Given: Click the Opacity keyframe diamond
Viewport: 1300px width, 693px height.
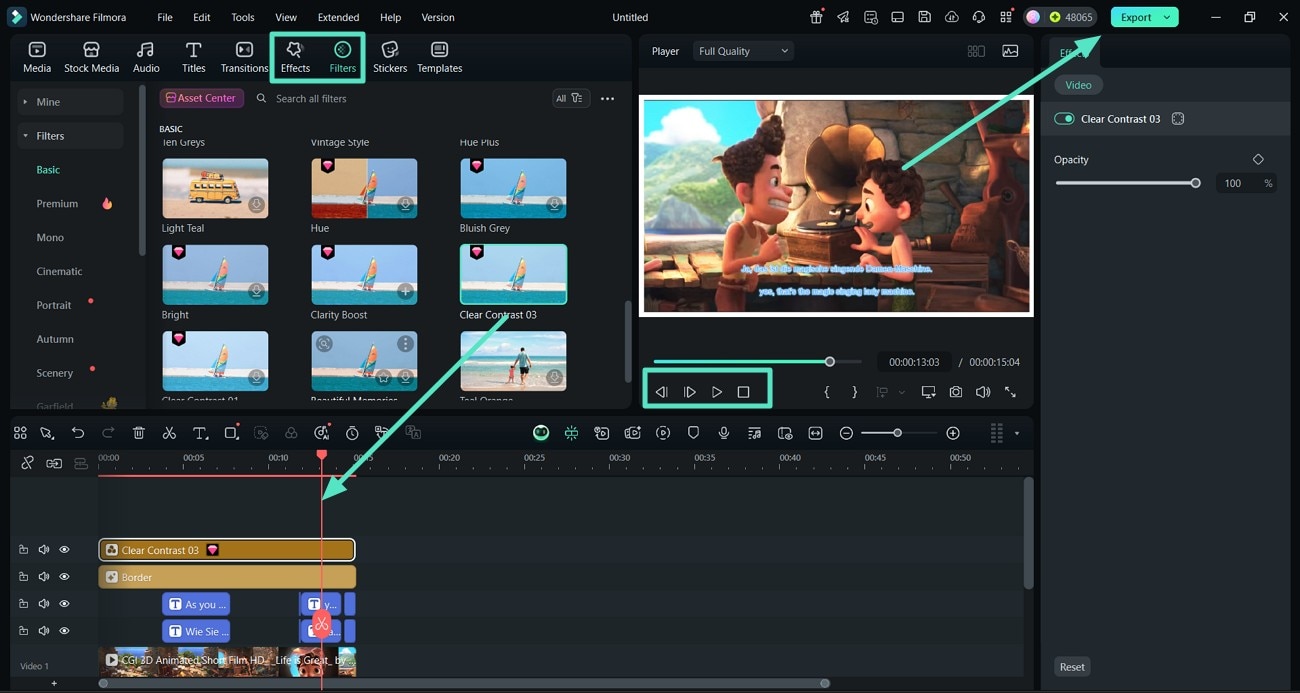Looking at the screenshot, I should pyautogui.click(x=1258, y=159).
